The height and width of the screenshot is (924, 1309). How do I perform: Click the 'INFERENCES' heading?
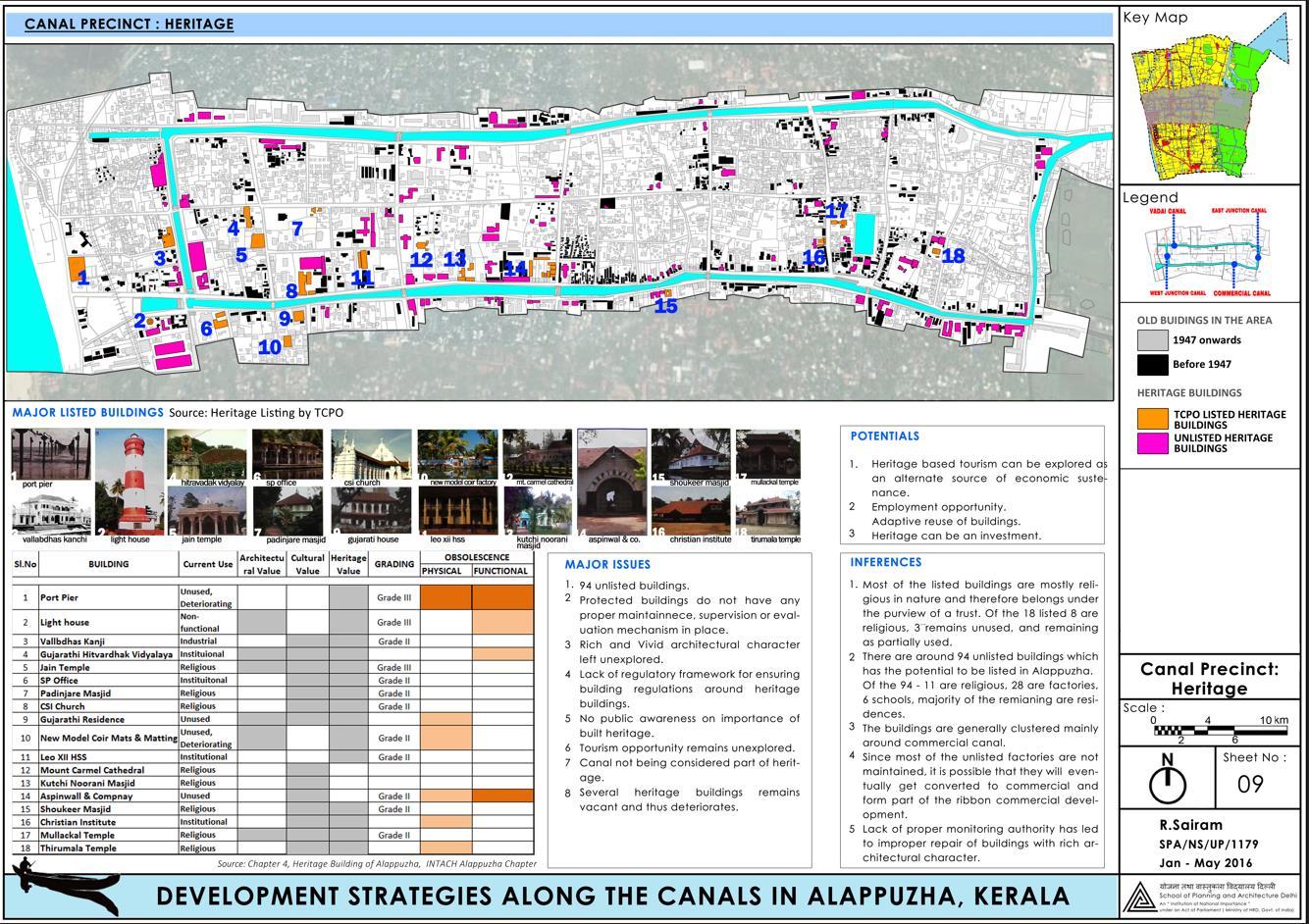coord(886,562)
